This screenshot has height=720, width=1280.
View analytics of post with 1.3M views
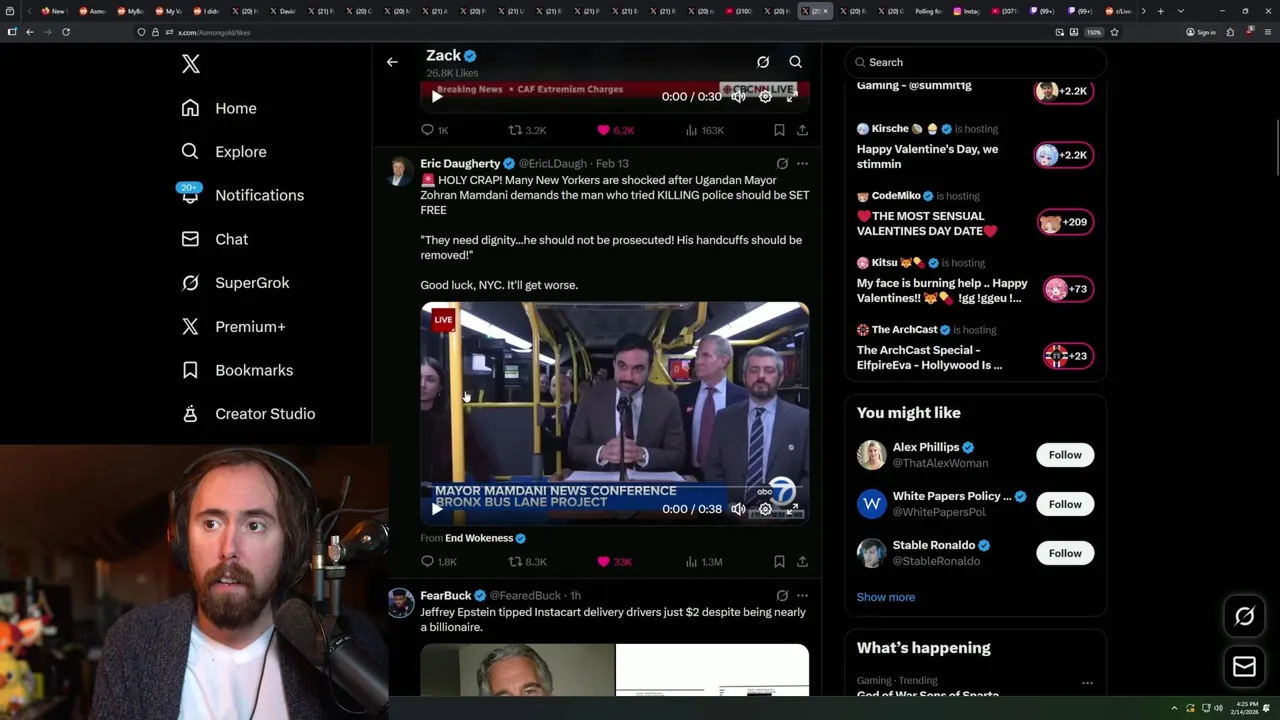703,562
